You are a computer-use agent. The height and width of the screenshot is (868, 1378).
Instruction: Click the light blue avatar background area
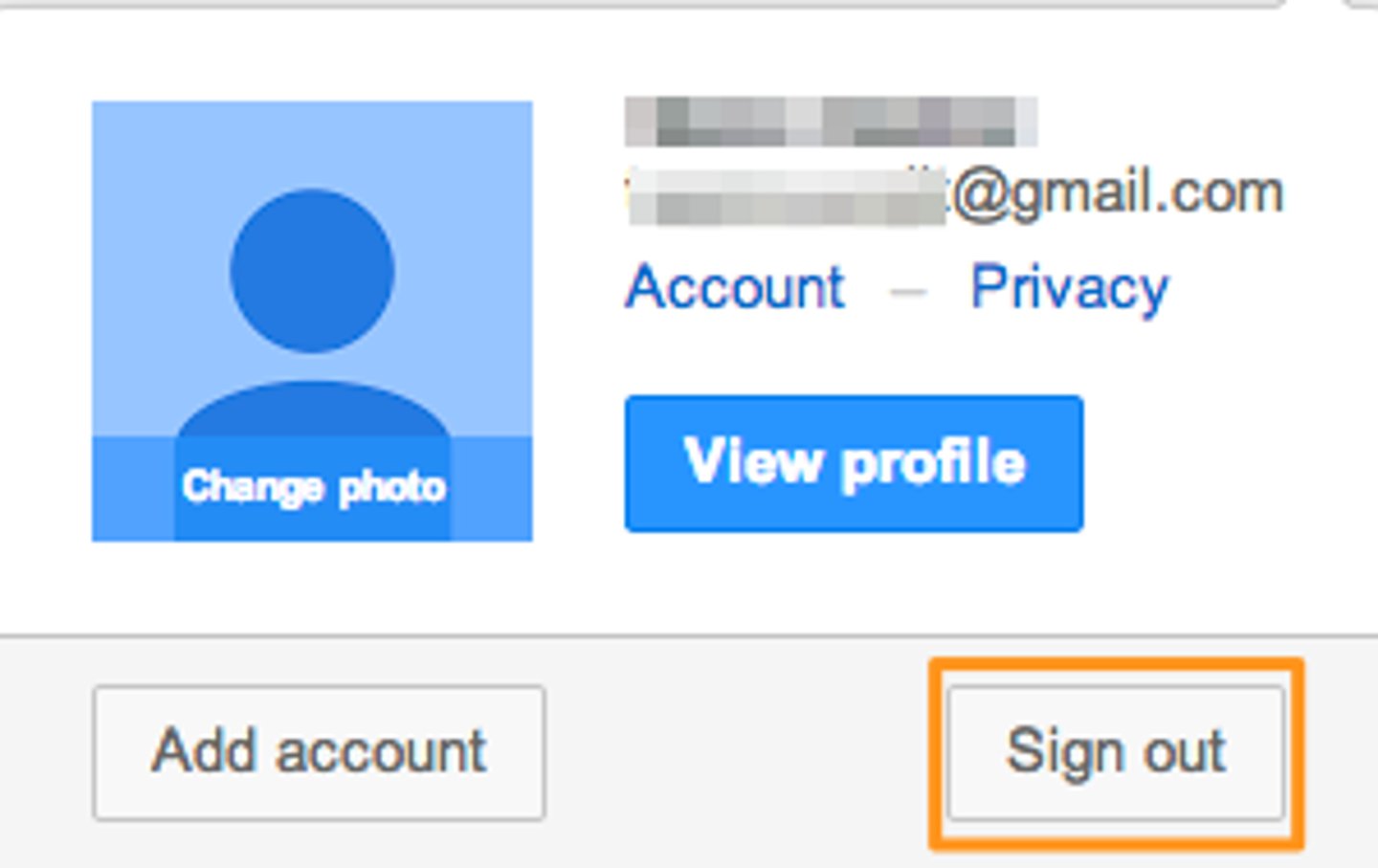tap(153, 239)
